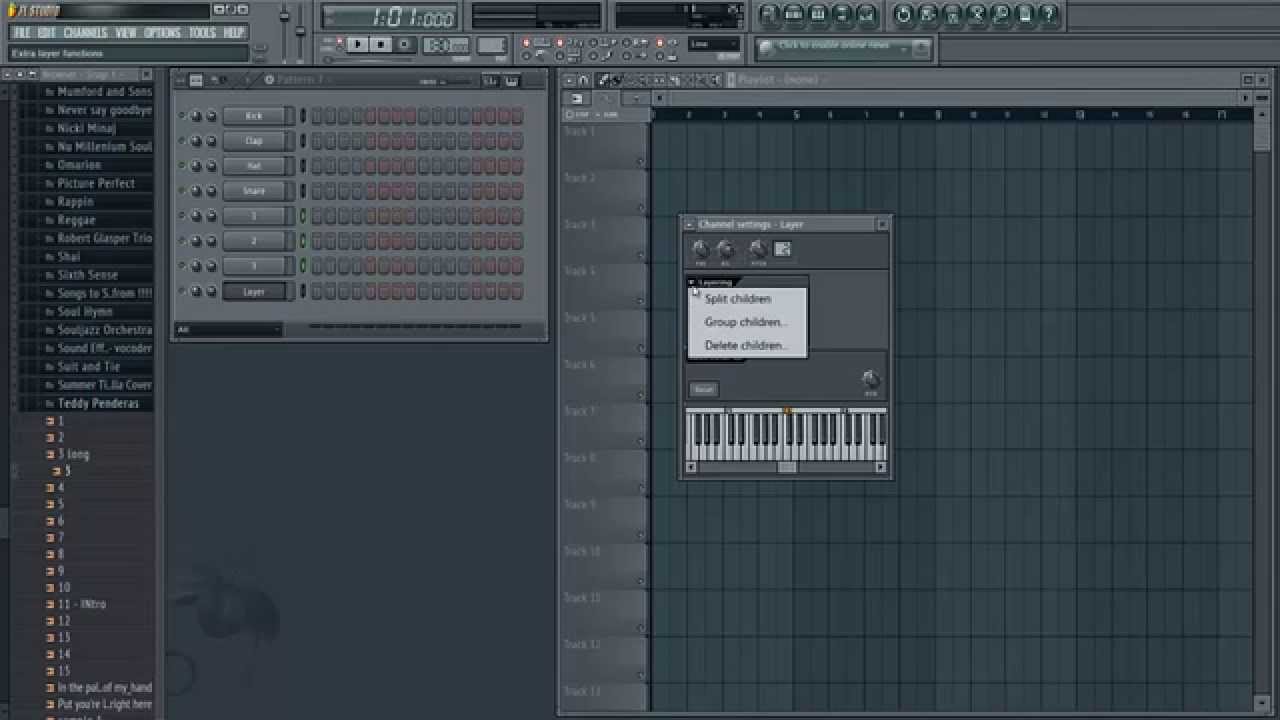
Task: Click the Channel settings volume knob
Action: [726, 249]
